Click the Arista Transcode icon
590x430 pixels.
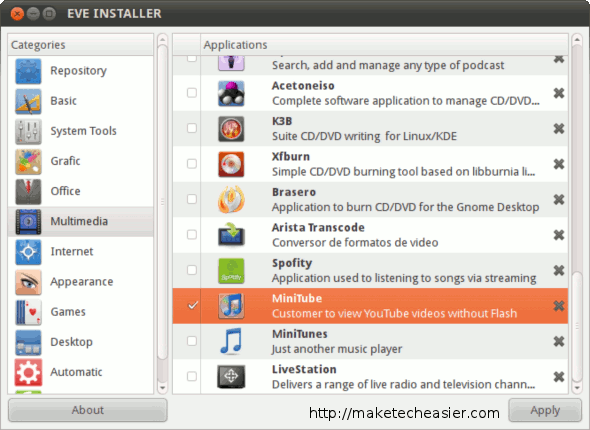(231, 235)
